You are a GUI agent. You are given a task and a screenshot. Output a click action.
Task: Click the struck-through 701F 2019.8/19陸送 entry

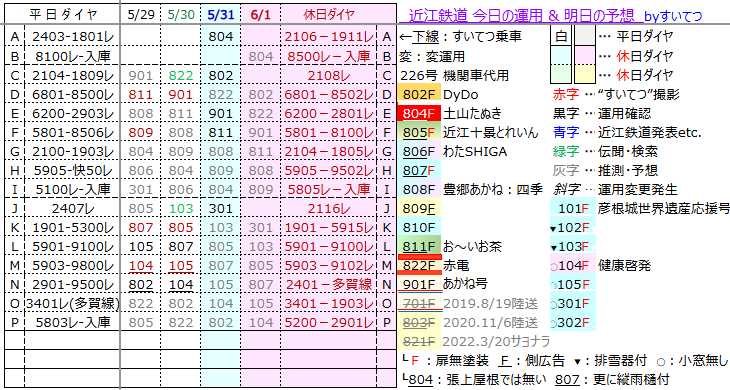point(468,304)
